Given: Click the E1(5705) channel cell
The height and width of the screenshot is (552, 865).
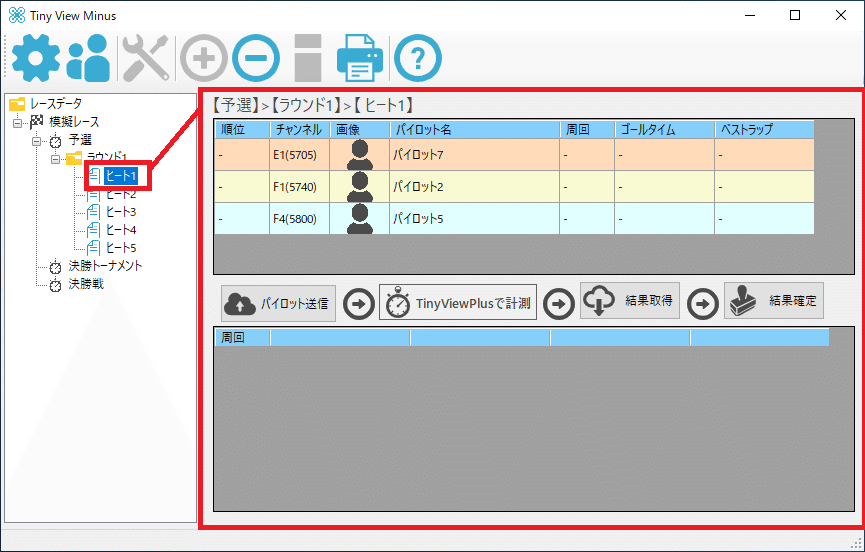Looking at the screenshot, I should tap(300, 155).
